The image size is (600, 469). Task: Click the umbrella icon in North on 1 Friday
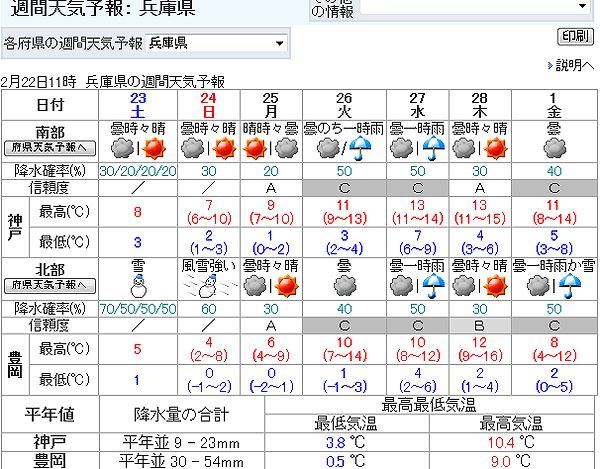coord(570,287)
